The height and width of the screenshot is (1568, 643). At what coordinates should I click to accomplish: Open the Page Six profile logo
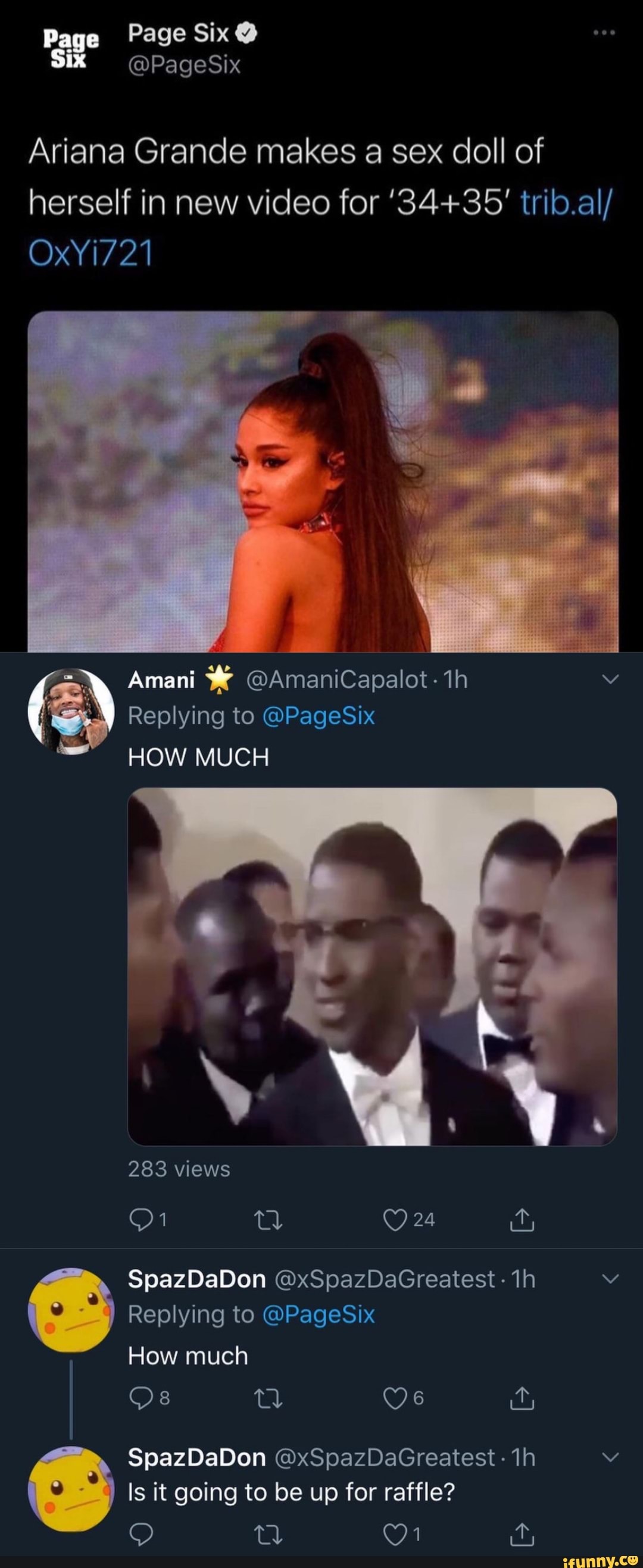point(70,49)
